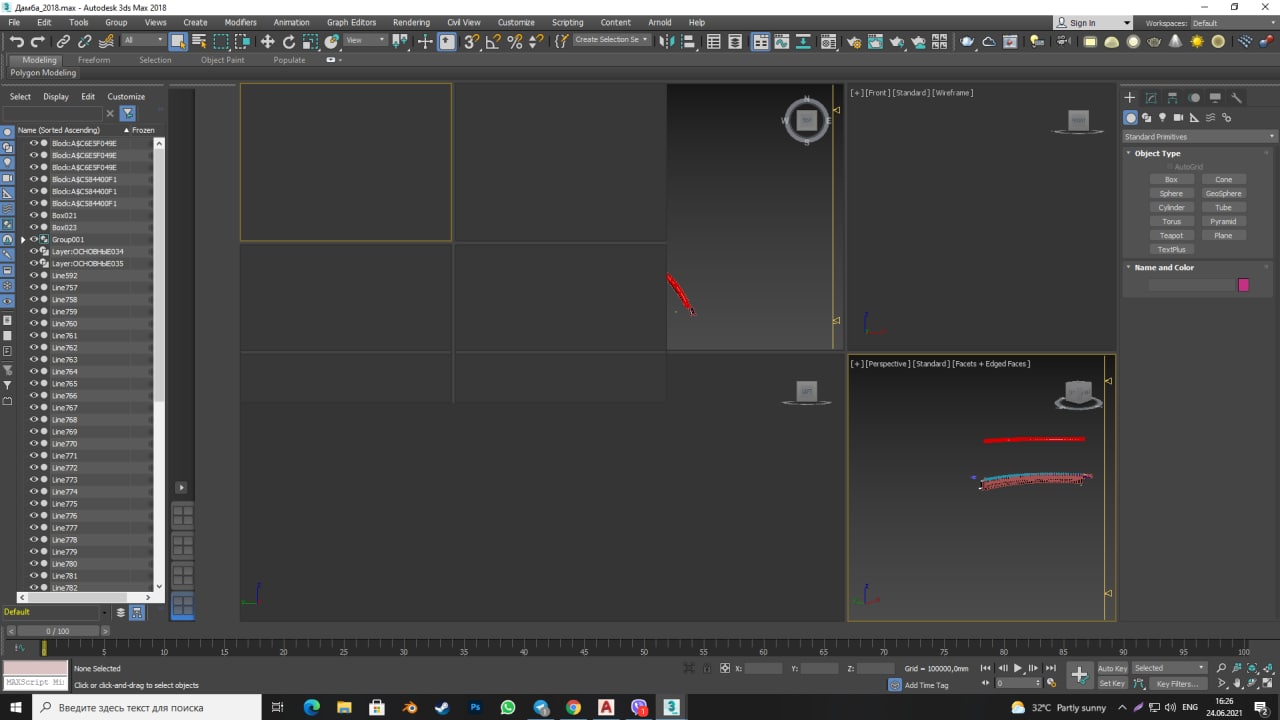
Task: Click the Select and Link chain icon
Action: click(63, 41)
